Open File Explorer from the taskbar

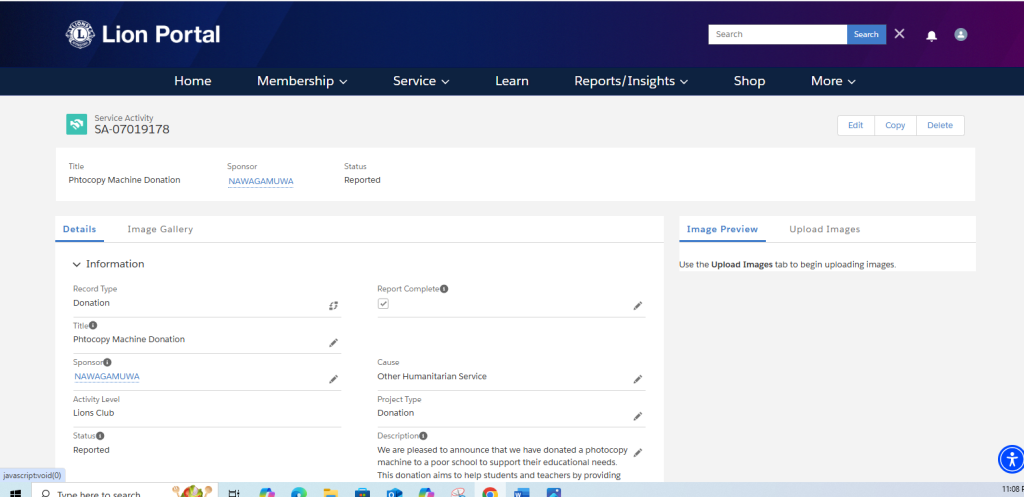[330, 492]
